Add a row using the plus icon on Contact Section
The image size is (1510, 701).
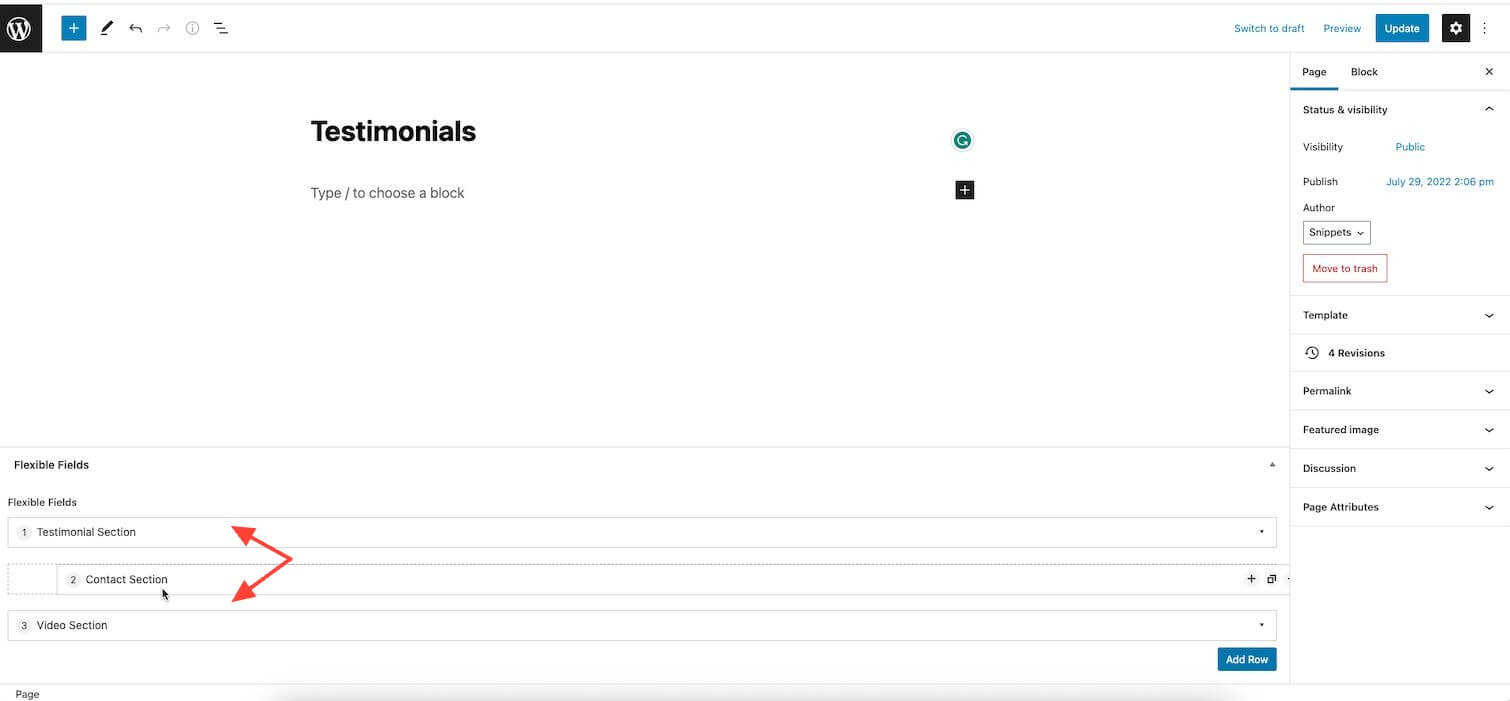click(x=1251, y=578)
